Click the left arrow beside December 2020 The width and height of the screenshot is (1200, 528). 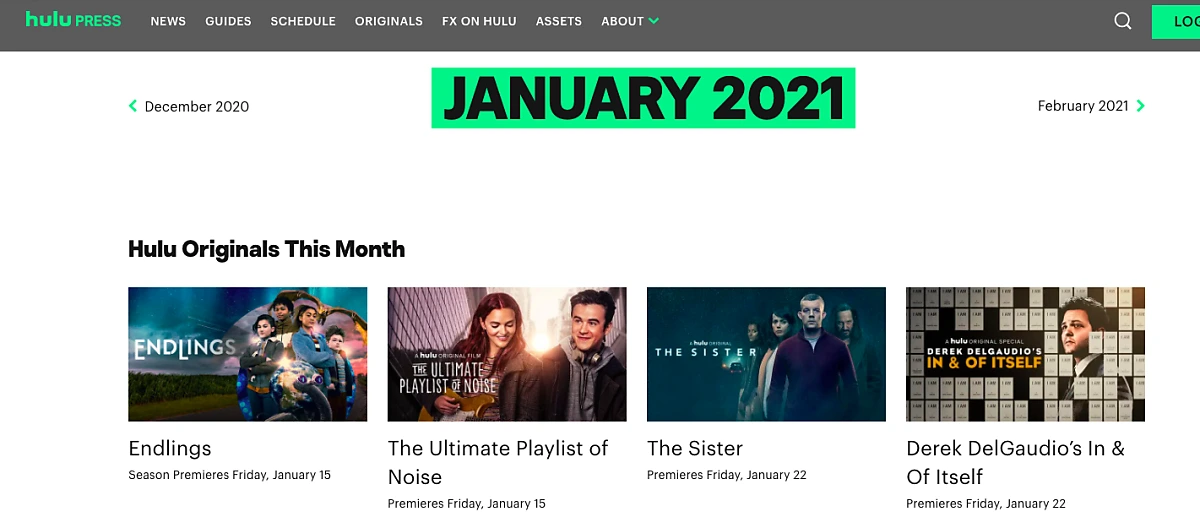tap(133, 106)
